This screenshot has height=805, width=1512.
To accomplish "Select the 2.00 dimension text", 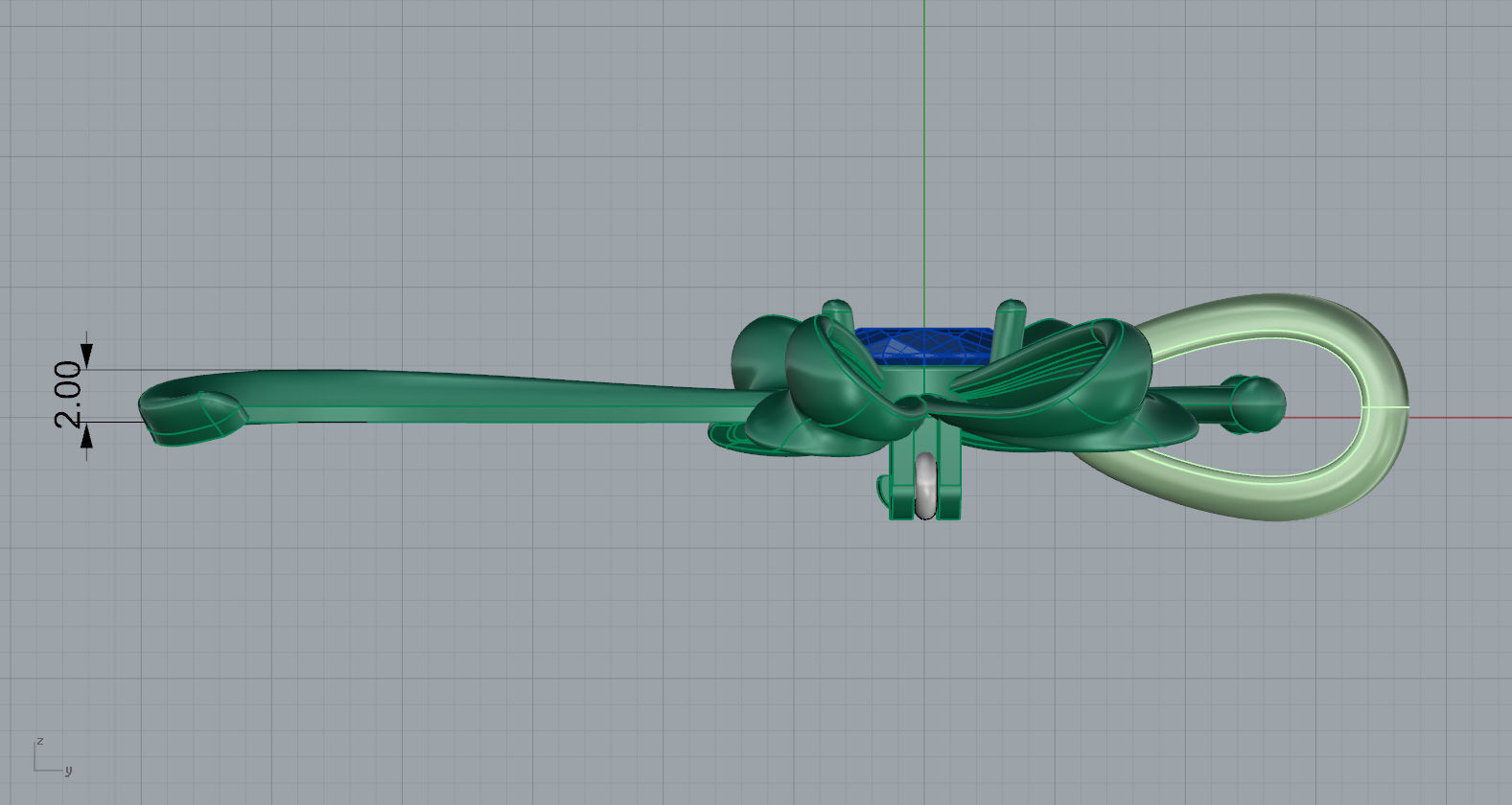I will point(68,394).
